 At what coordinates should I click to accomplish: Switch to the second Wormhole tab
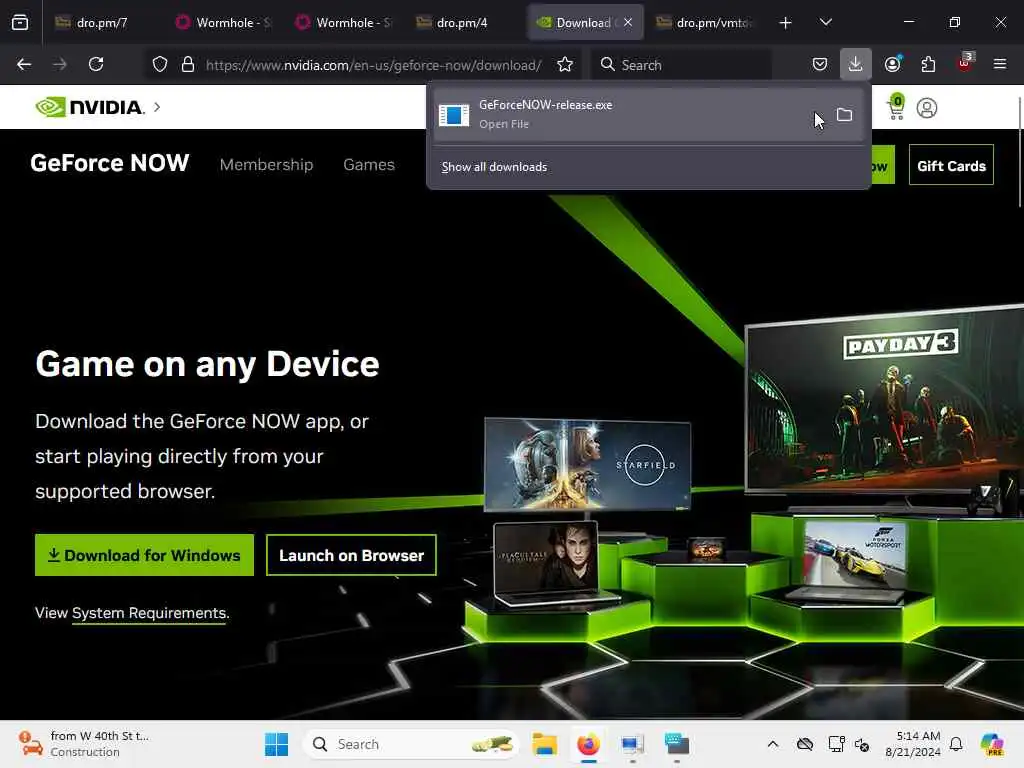click(344, 23)
